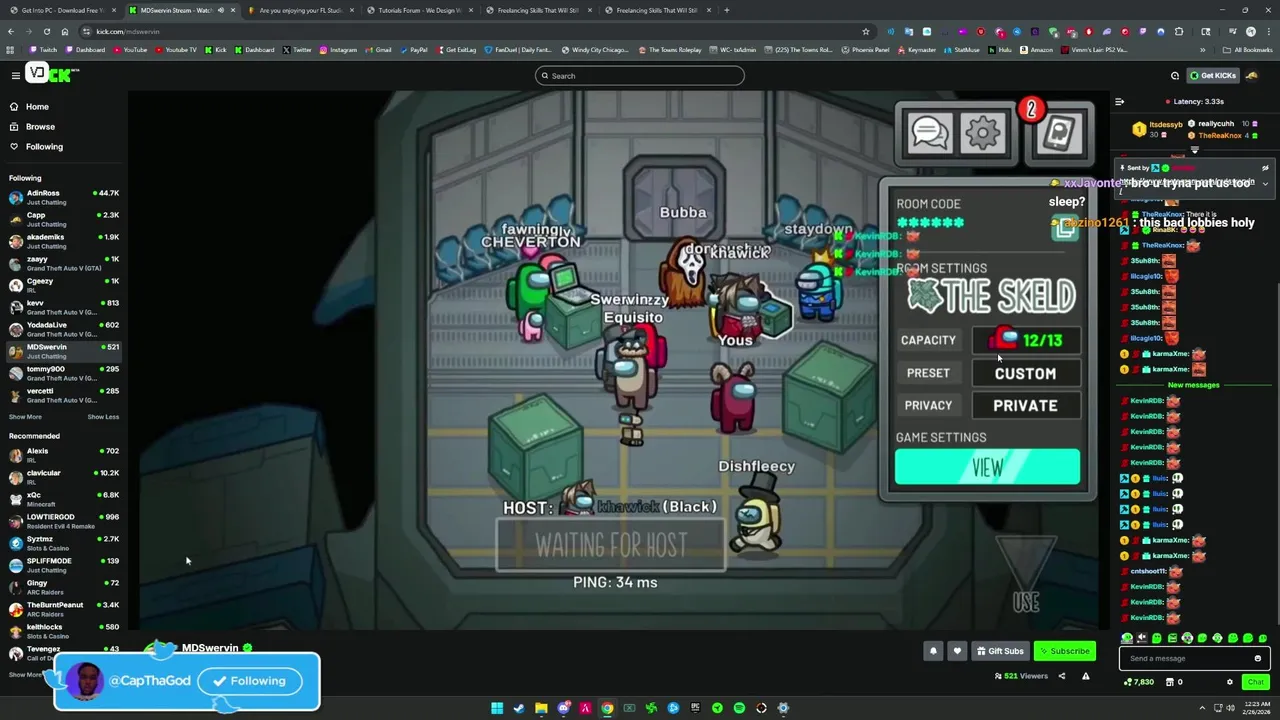
Task: Open the emote shortcut row above chat input
Action: pos(1195,638)
